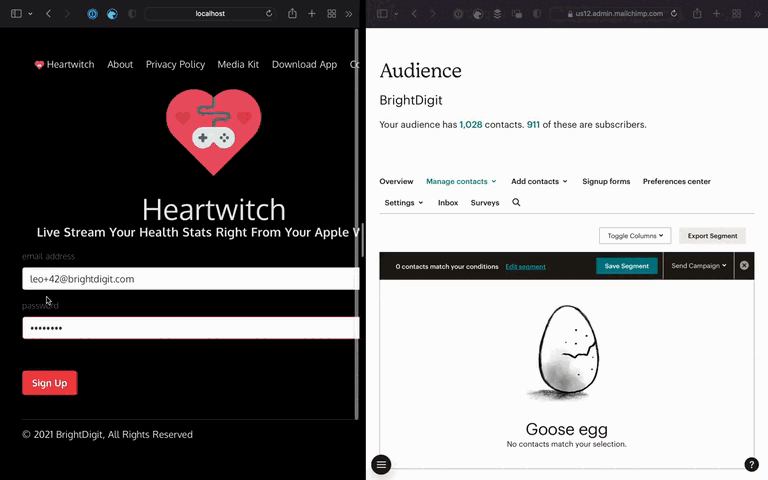768x480 pixels.
Task: Expand toolbar overflow in localhost window
Action: point(349,14)
